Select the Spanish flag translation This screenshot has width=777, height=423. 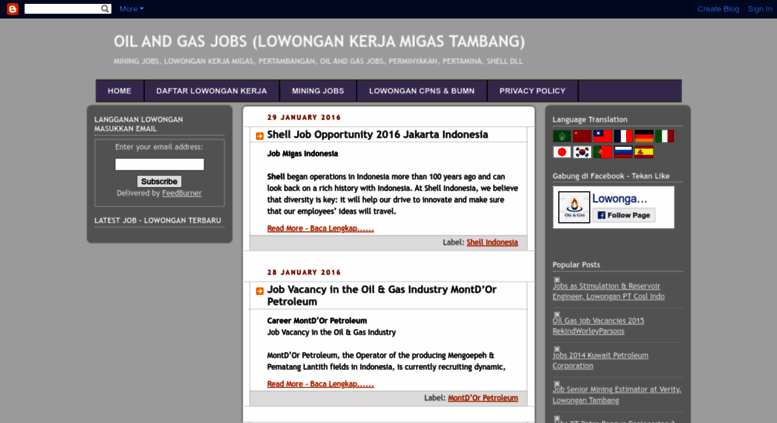(645, 152)
